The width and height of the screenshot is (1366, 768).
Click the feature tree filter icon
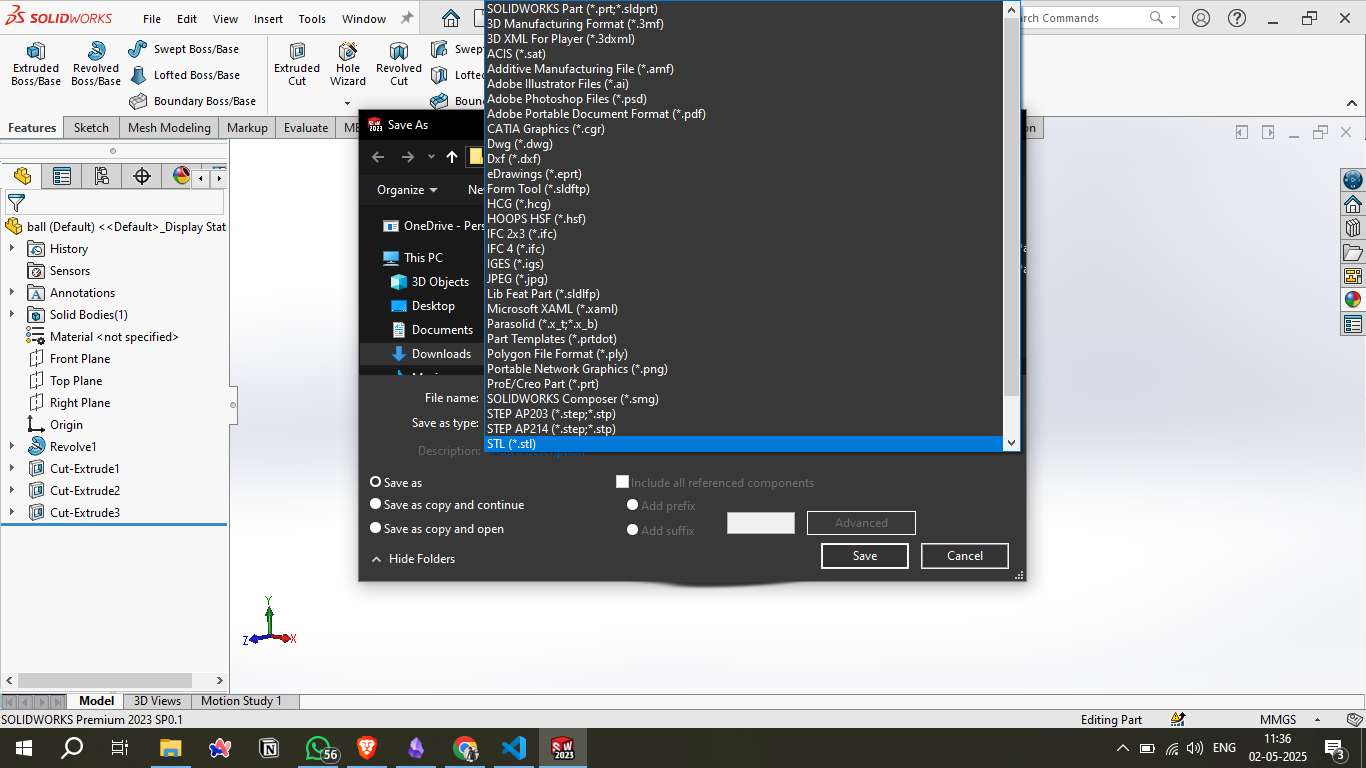[x=16, y=203]
